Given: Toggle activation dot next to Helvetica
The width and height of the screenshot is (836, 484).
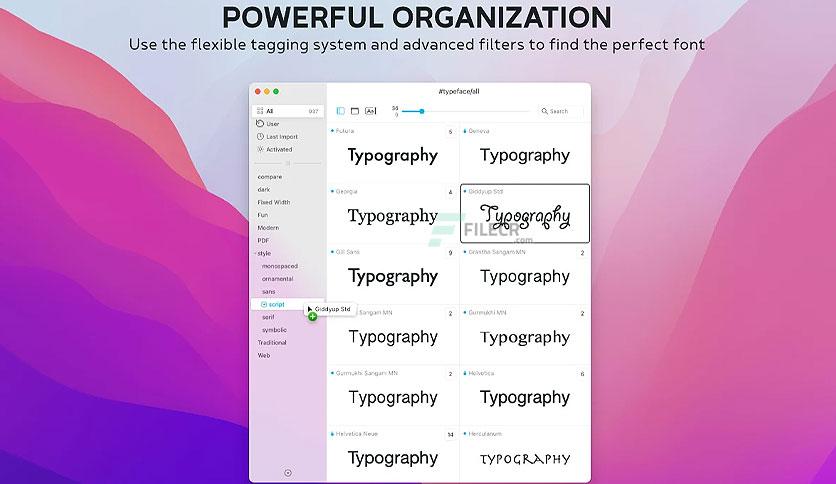Looking at the screenshot, I should pos(464,373).
